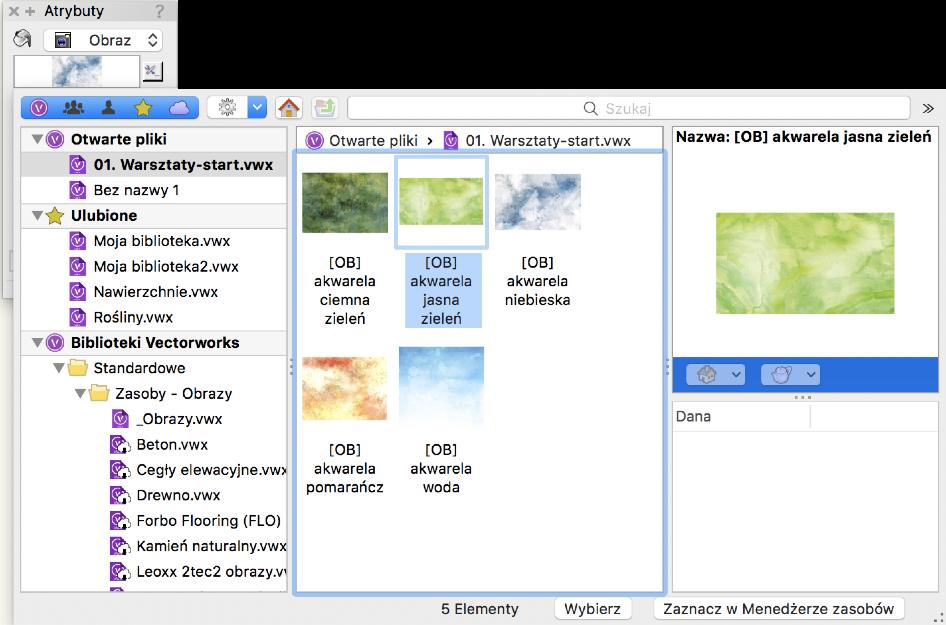
Task: Click the gear settings icon
Action: pyautogui.click(x=227, y=108)
